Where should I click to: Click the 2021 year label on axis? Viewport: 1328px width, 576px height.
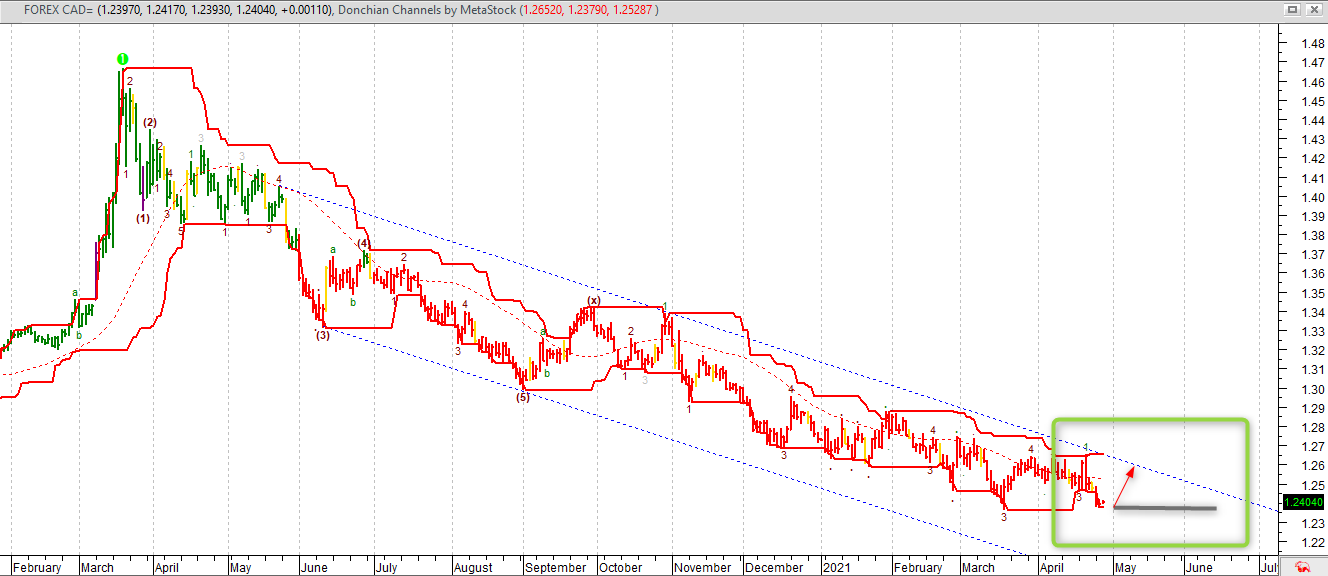click(x=836, y=567)
